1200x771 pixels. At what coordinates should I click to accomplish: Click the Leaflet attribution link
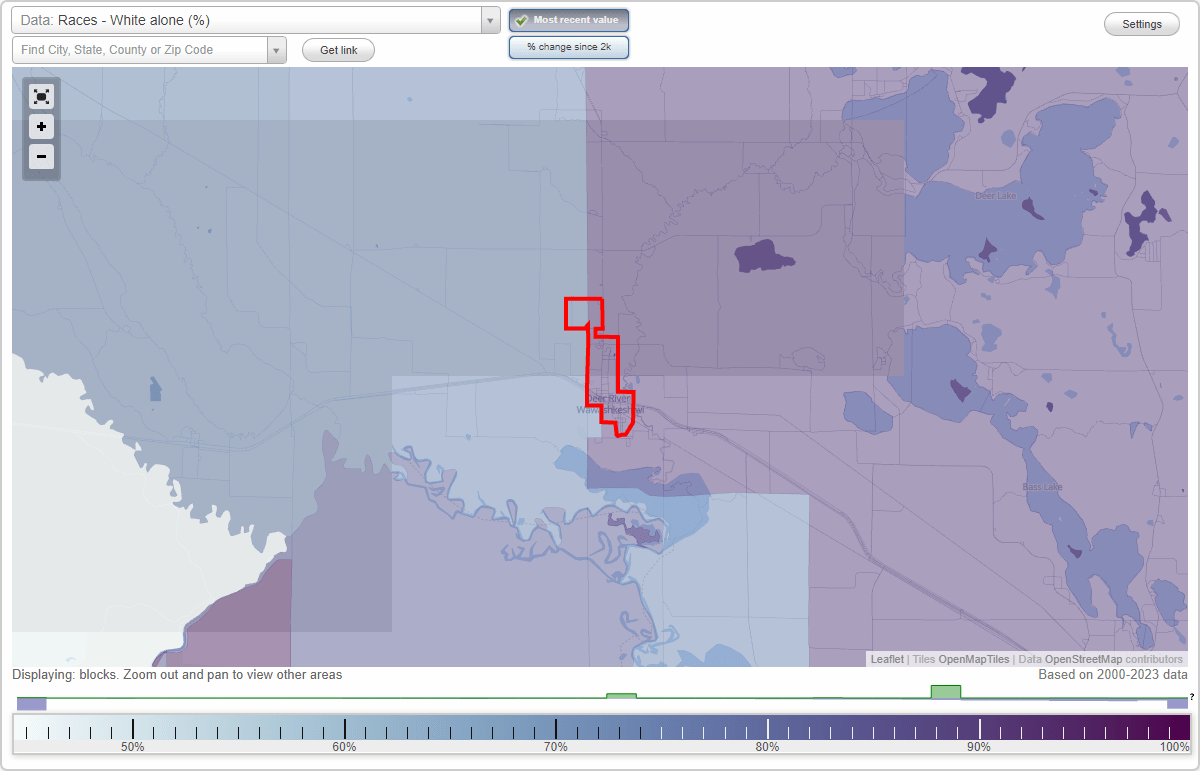coord(886,659)
